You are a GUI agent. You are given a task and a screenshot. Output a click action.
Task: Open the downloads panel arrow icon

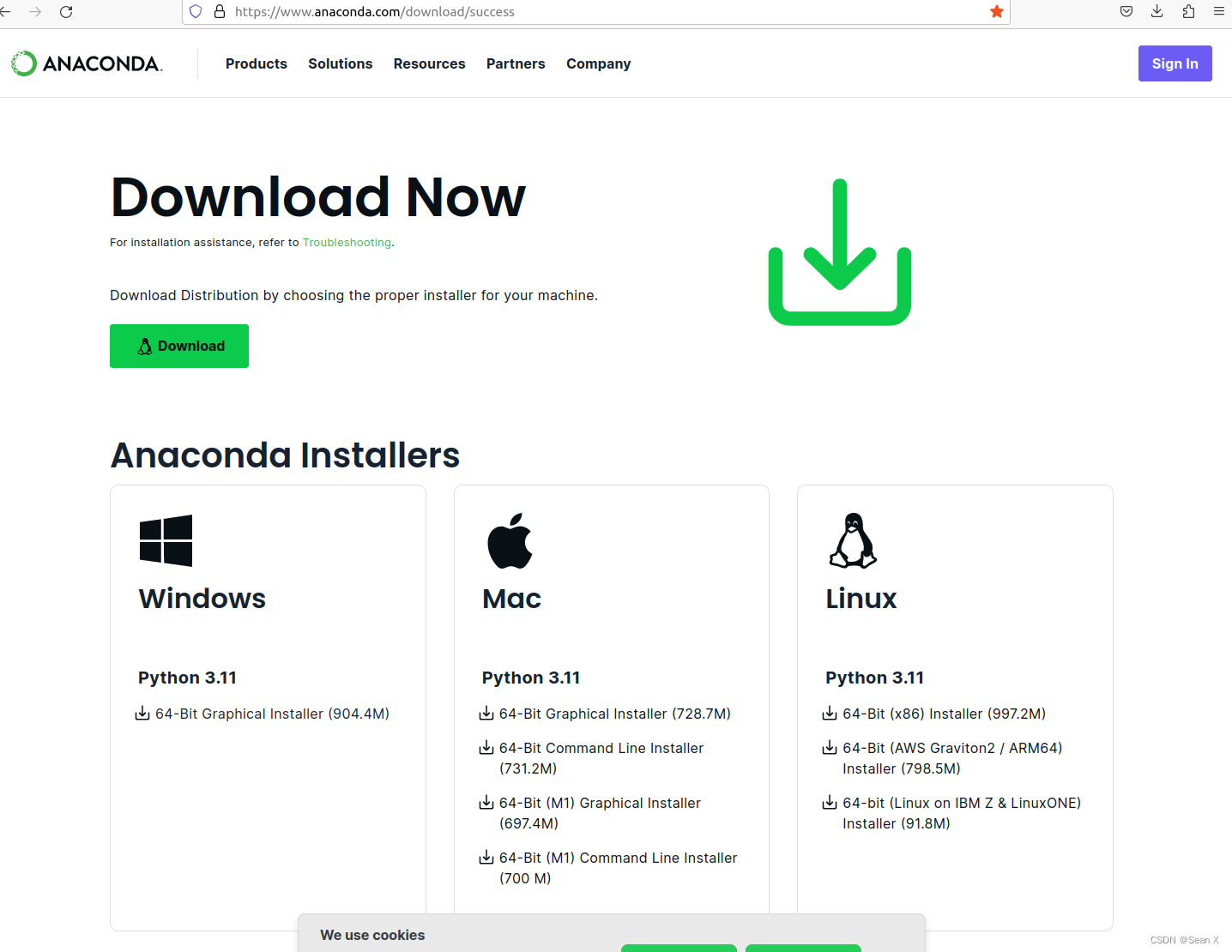pos(1157,11)
